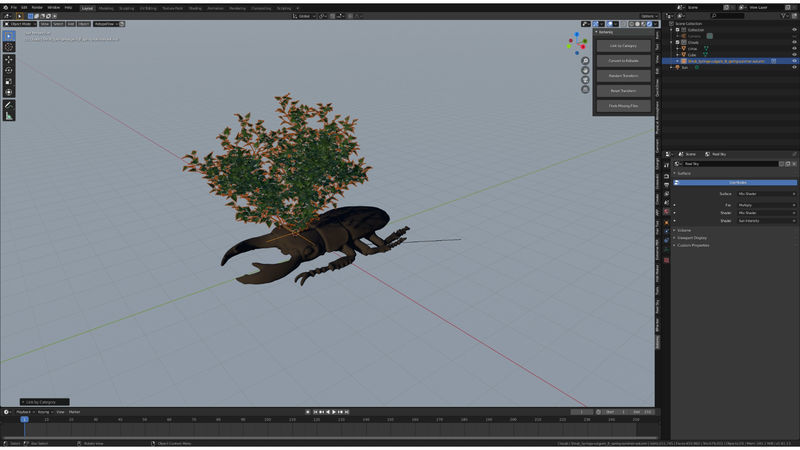This screenshot has height=450, width=800.
Task: Click the Real Sky world name field
Action: (x=730, y=164)
